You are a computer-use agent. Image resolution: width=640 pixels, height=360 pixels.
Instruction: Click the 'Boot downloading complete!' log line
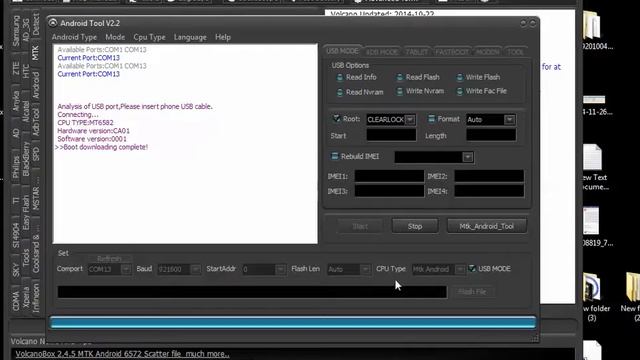[102, 147]
